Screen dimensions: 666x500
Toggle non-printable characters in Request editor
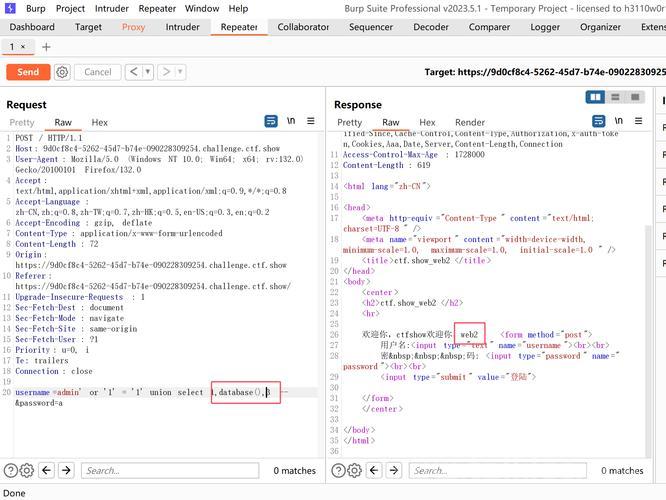pos(291,121)
